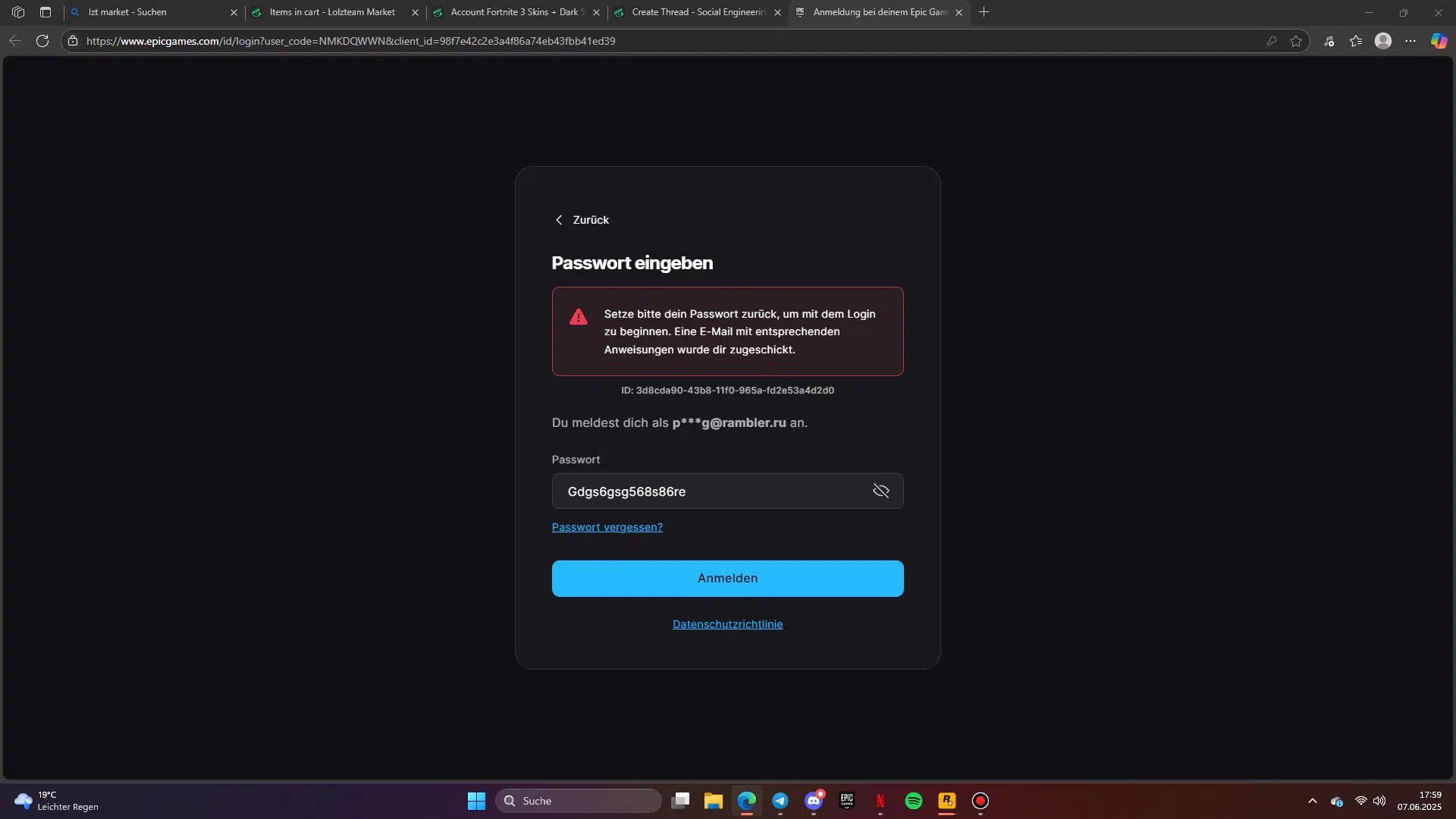Switch to Account Fortnite 3 Skins tab

point(516,12)
